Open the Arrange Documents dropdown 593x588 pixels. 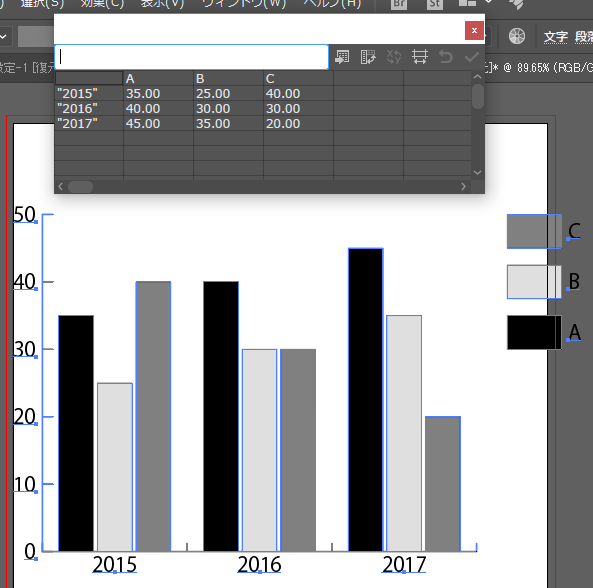click(475, 3)
